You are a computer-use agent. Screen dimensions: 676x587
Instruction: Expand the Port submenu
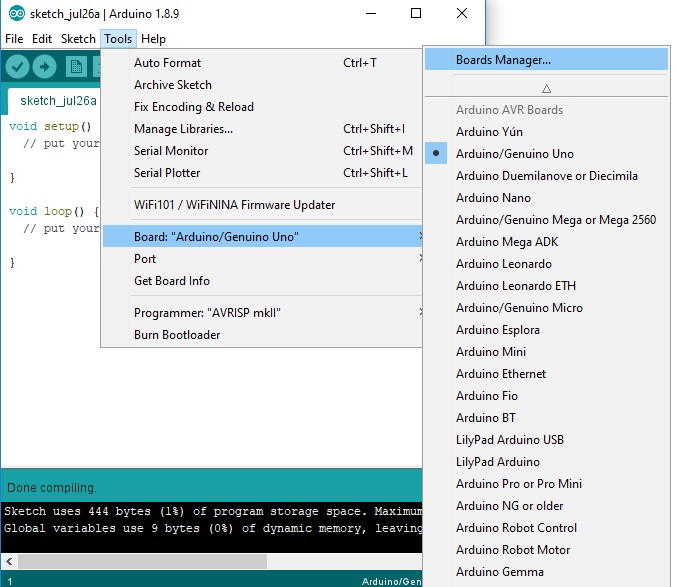pyautogui.click(x=262, y=259)
